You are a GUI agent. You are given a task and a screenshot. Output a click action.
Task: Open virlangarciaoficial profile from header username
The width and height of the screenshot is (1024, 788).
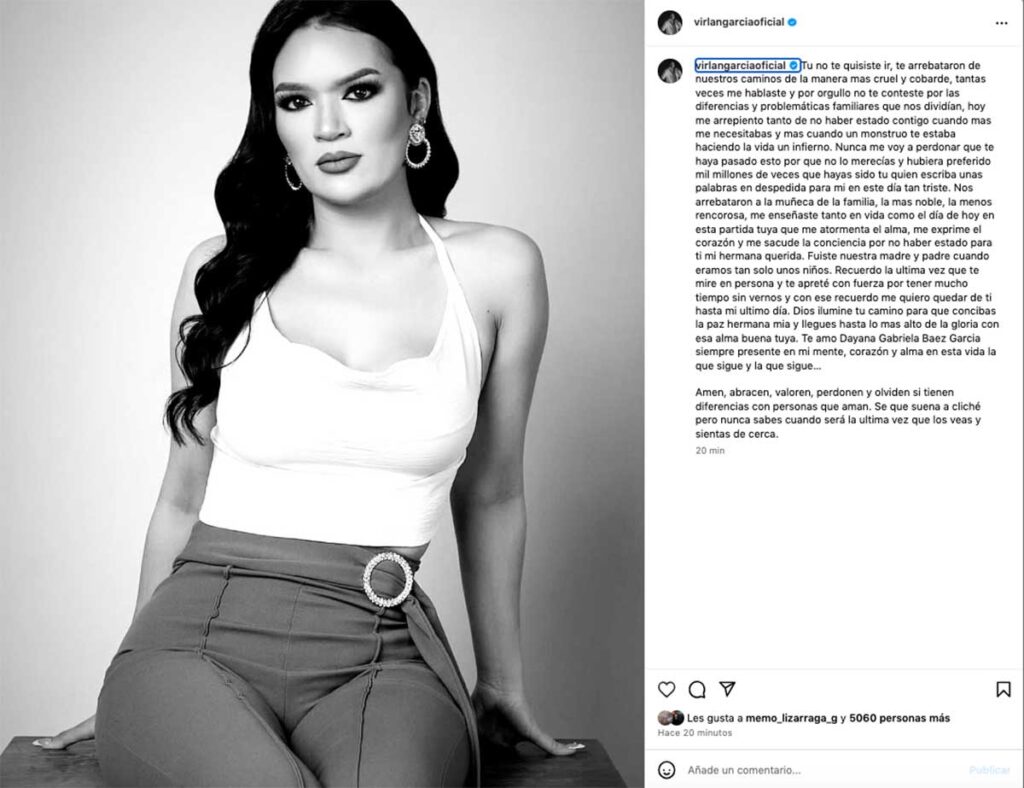[739, 22]
